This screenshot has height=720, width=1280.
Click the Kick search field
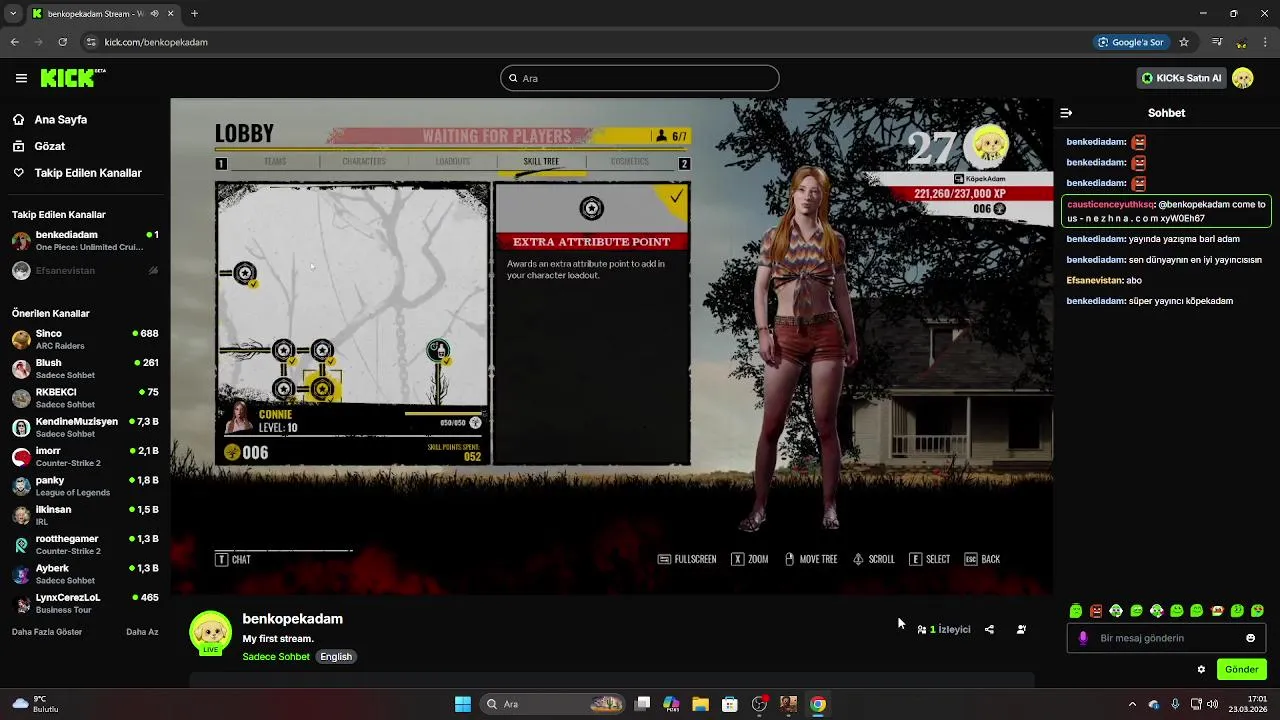(x=640, y=78)
